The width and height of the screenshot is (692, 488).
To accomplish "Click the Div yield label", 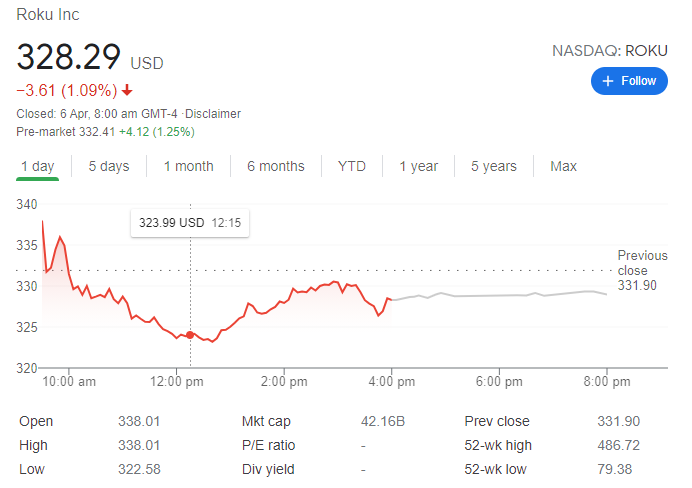I will pyautogui.click(x=268, y=469).
